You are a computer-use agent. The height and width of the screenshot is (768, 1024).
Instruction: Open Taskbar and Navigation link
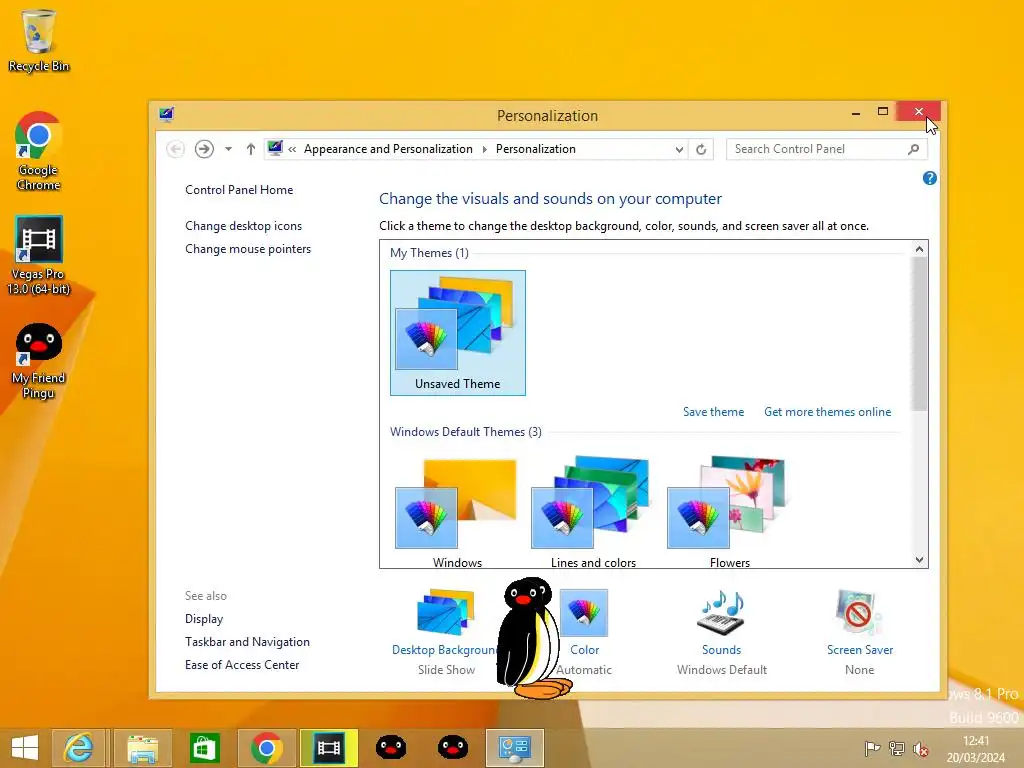click(248, 642)
